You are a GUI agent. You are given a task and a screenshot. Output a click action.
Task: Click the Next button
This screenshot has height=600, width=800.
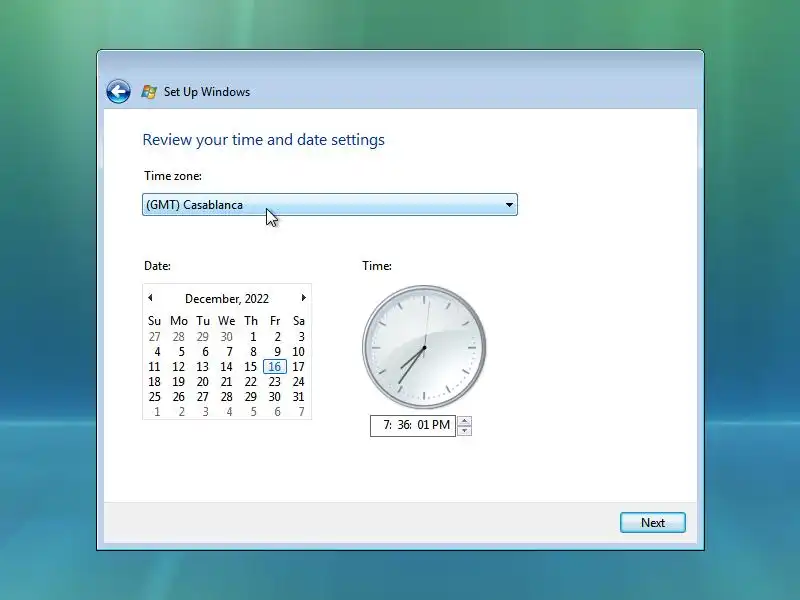653,522
